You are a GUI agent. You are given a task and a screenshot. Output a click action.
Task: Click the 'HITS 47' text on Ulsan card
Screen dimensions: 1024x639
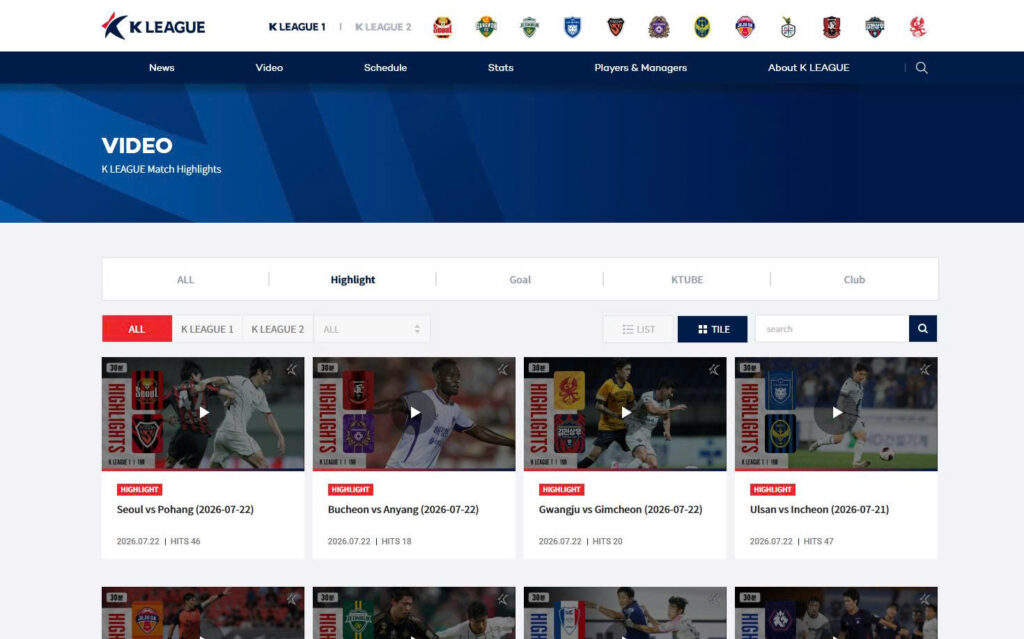818,541
